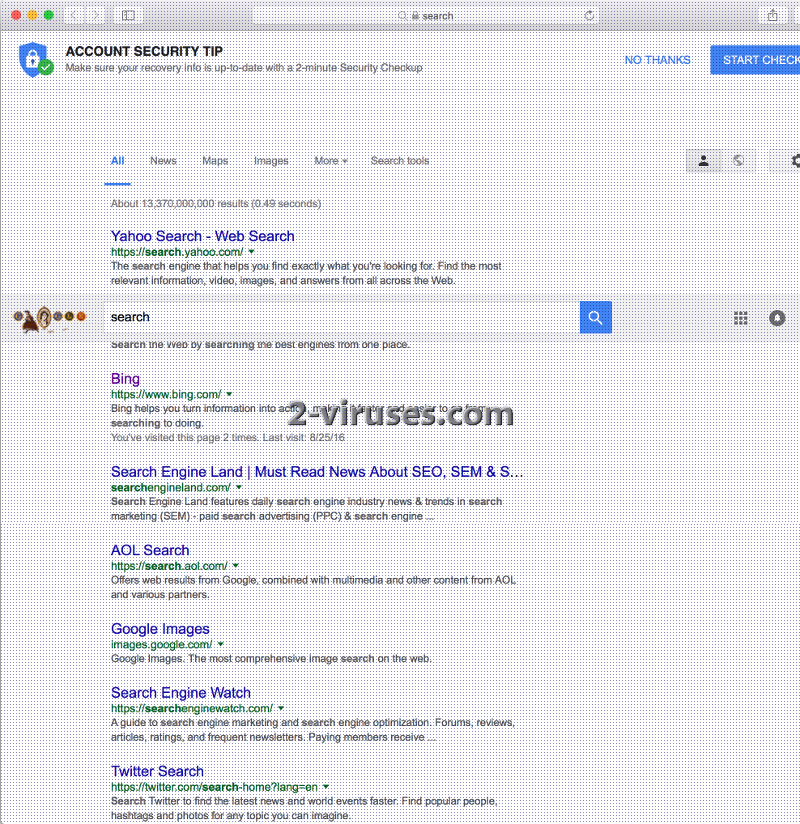Image resolution: width=800 pixels, height=824 pixels.
Task: Click the search query input field
Action: coord(344,317)
